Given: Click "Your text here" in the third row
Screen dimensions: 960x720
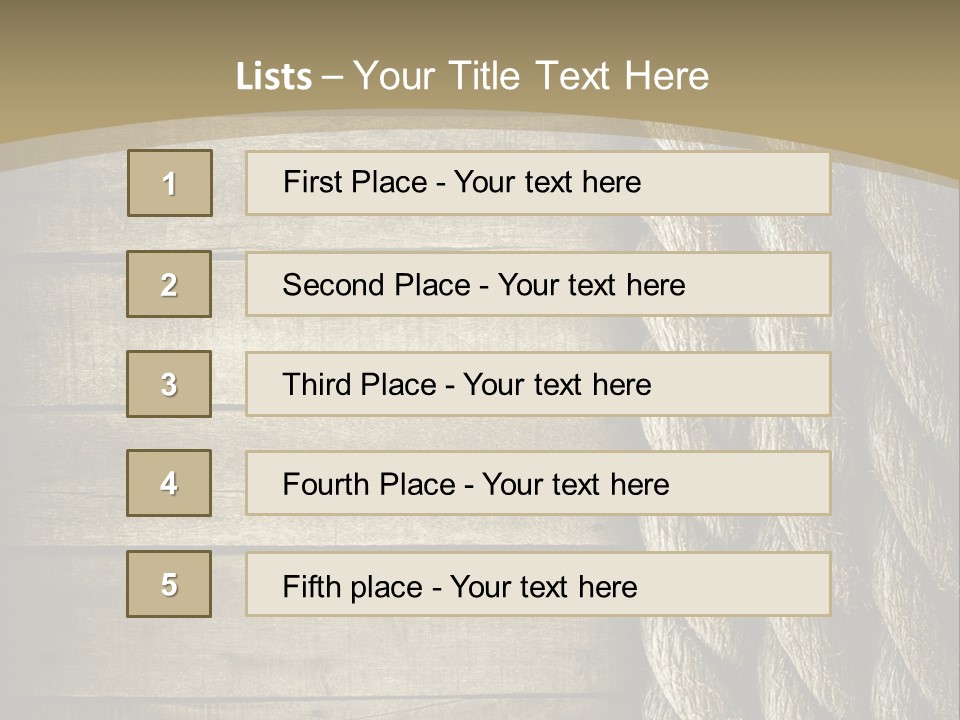Looking at the screenshot, I should coord(558,385).
